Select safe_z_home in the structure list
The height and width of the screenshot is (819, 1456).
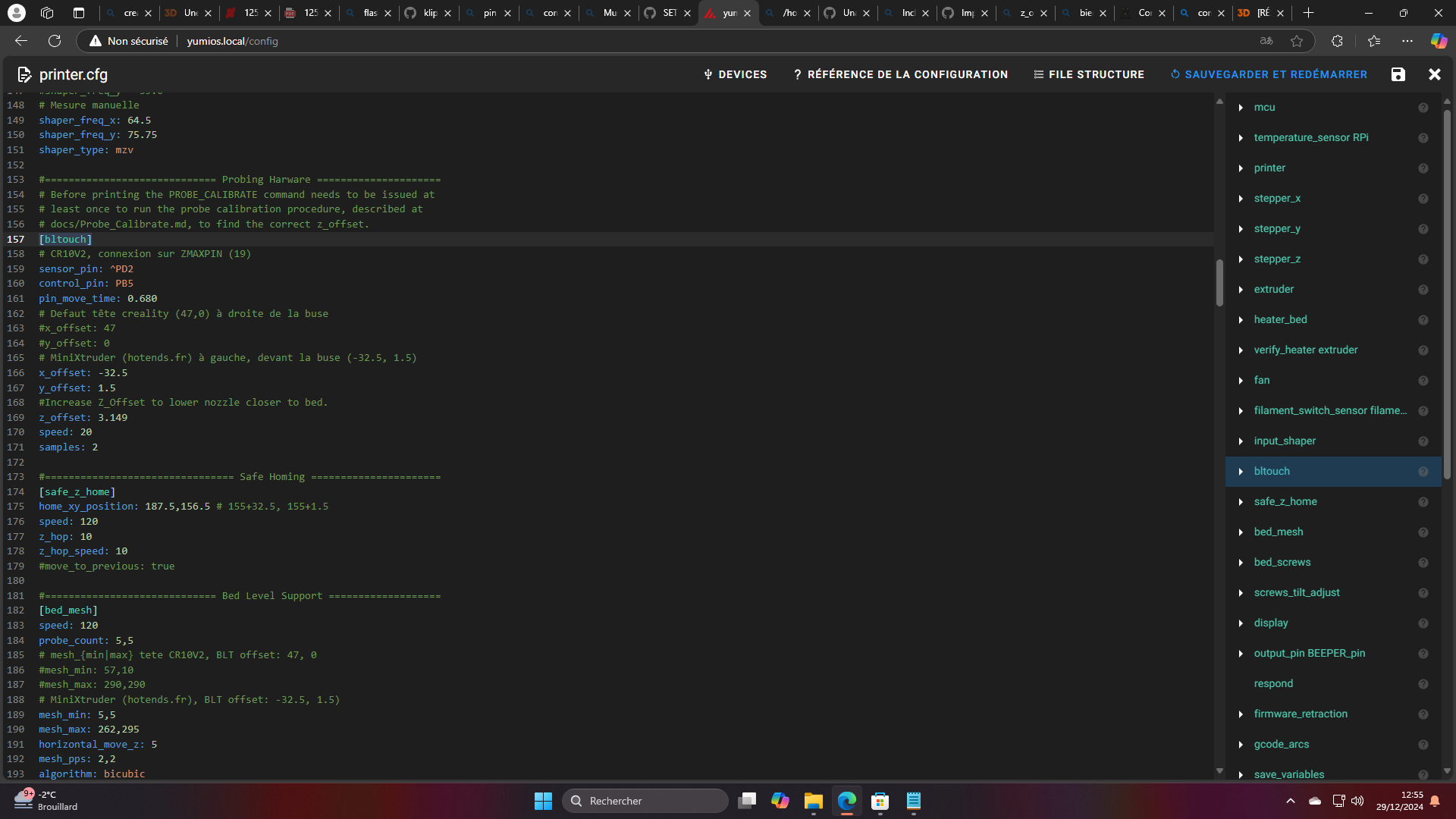(x=1285, y=502)
